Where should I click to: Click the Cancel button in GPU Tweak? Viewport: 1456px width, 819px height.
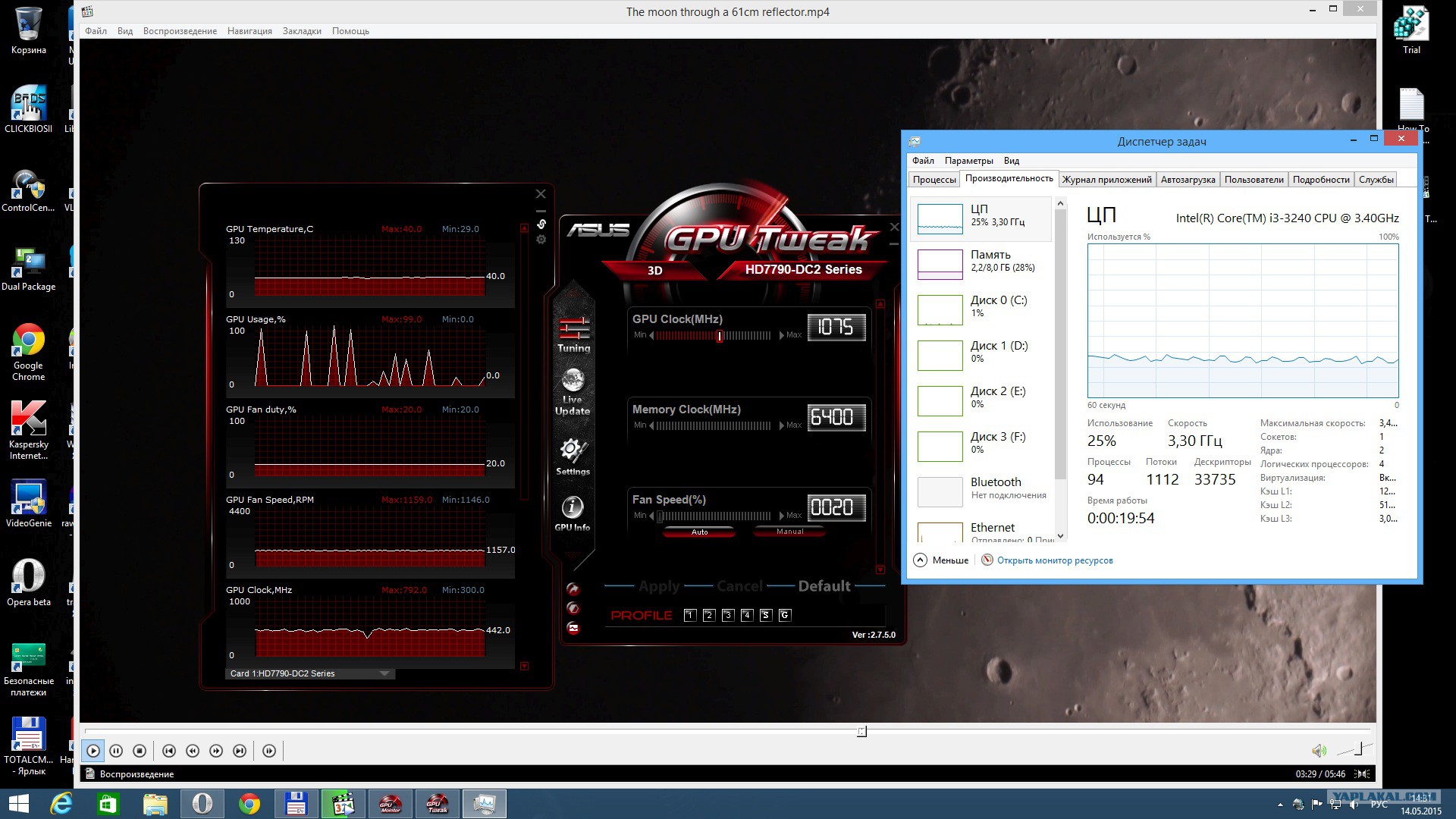pyautogui.click(x=739, y=586)
